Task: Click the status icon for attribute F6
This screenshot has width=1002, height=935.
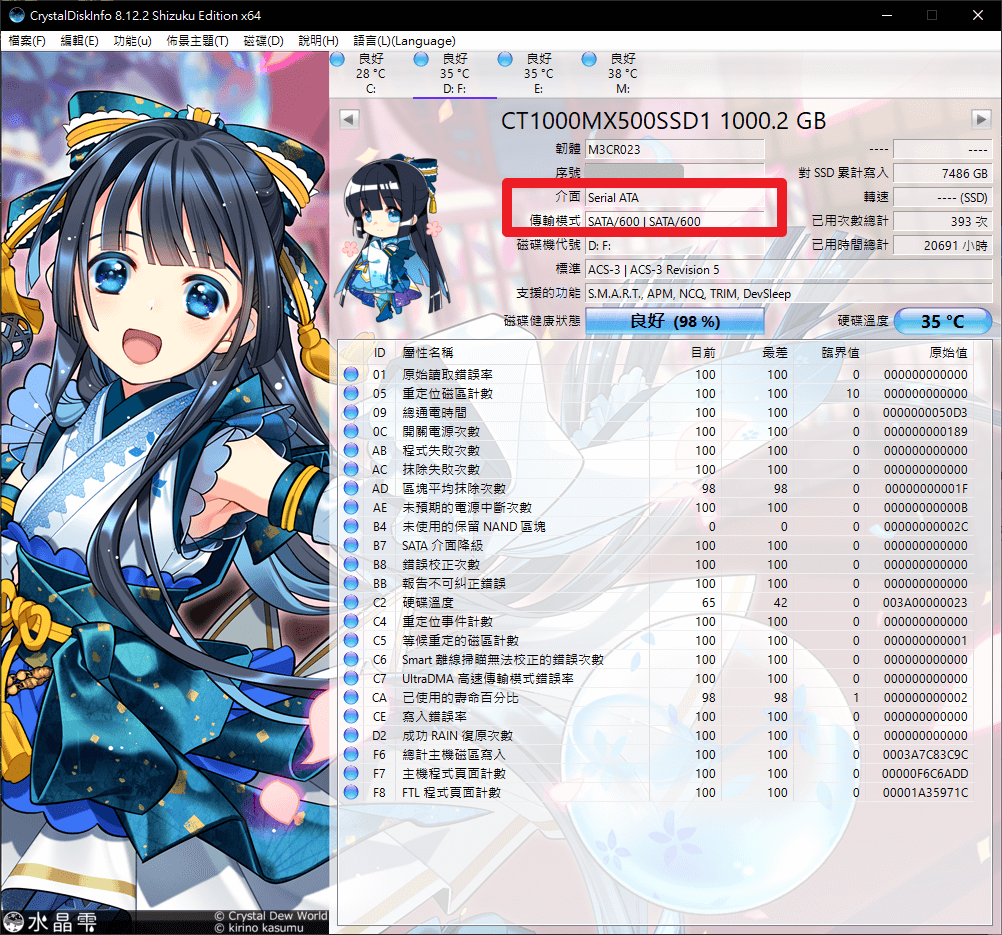Action: point(351,754)
